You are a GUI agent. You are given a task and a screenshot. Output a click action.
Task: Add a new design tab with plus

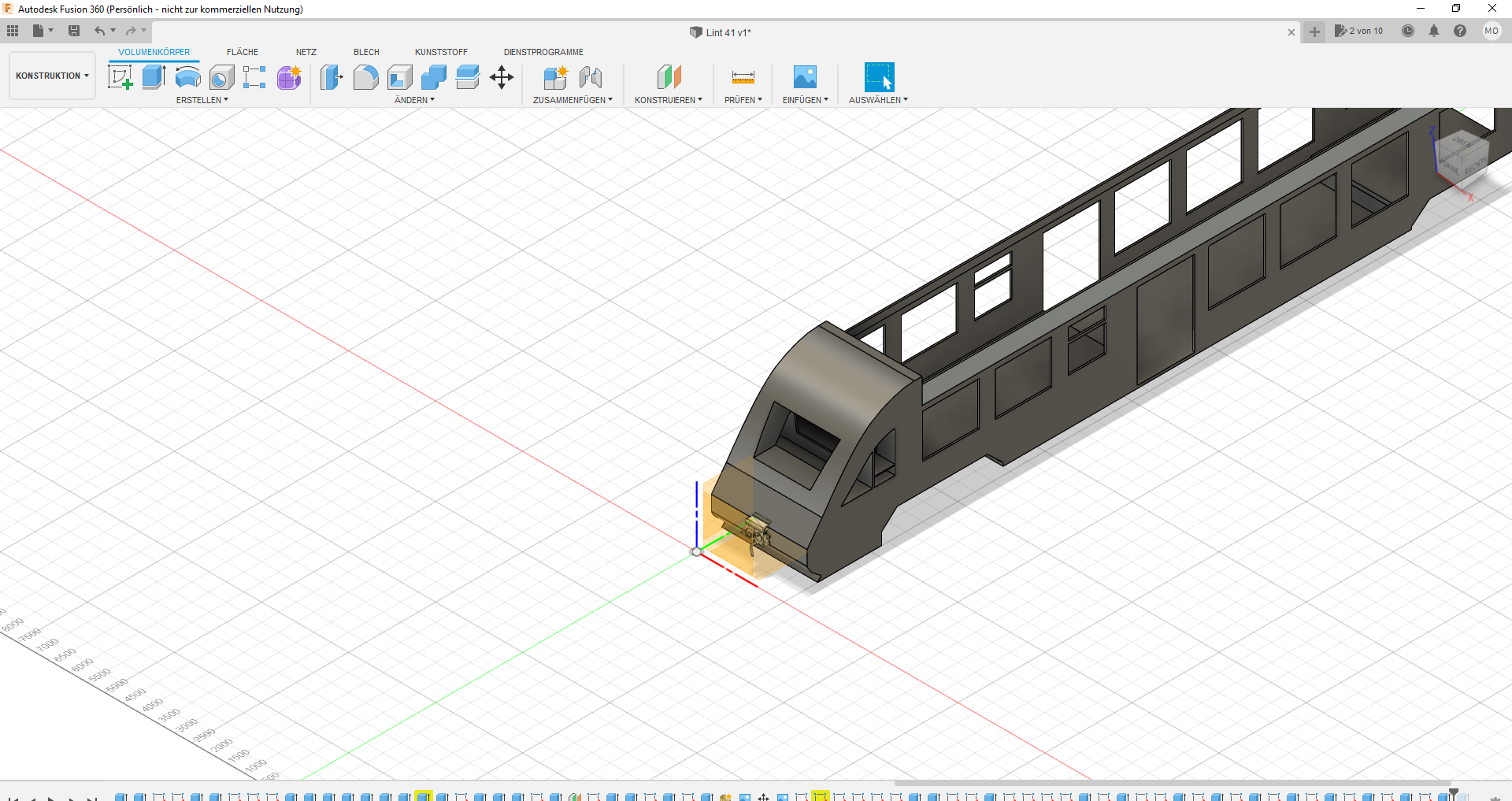1314,32
